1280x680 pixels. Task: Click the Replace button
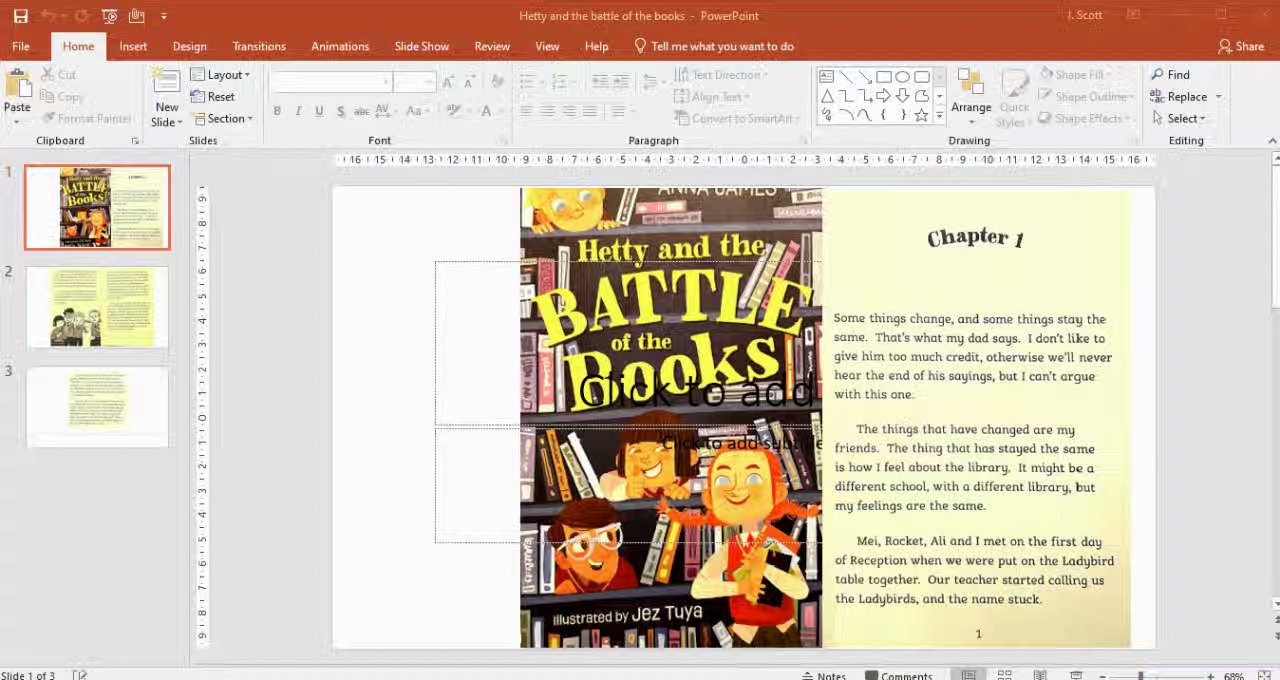[1186, 97]
